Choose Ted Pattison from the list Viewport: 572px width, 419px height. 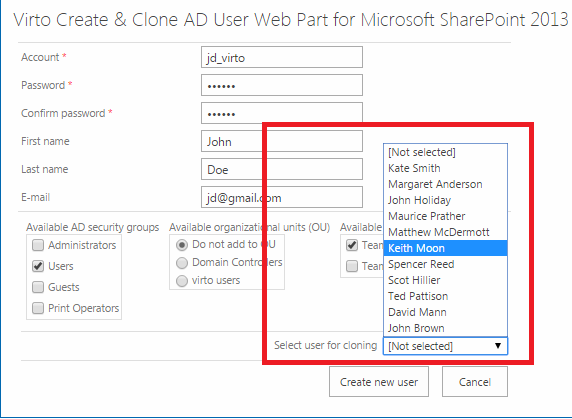[x=445, y=296]
